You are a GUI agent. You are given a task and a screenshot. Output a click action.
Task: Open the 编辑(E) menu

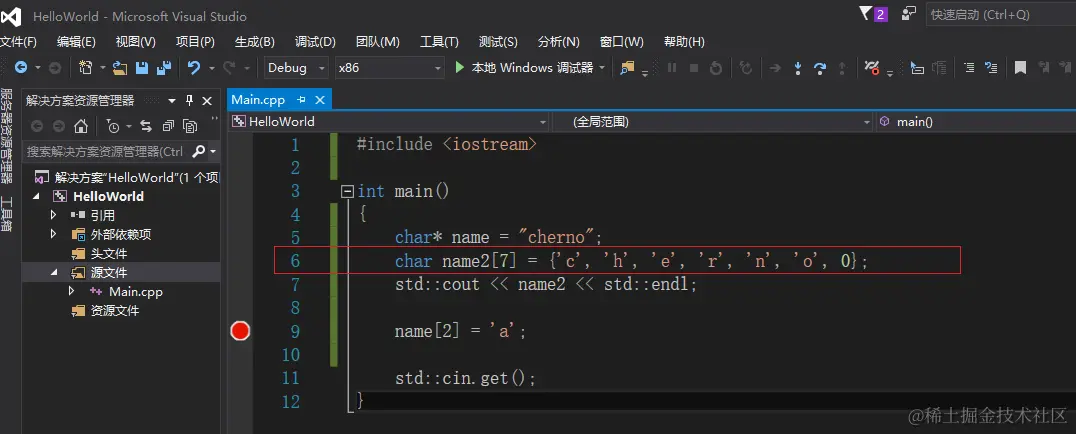[x=76, y=42]
